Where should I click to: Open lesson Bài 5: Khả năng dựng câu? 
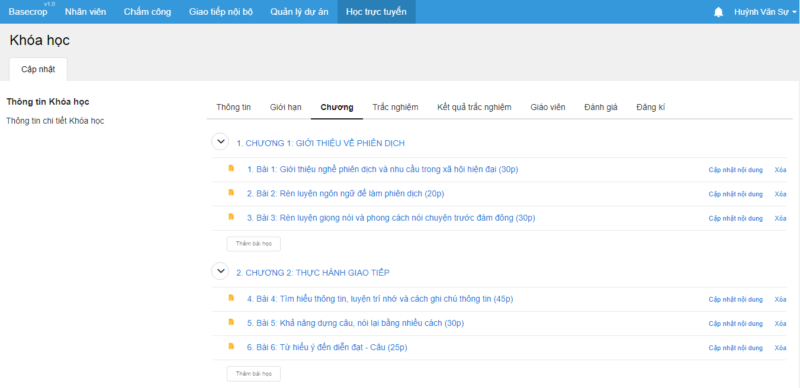356,323
